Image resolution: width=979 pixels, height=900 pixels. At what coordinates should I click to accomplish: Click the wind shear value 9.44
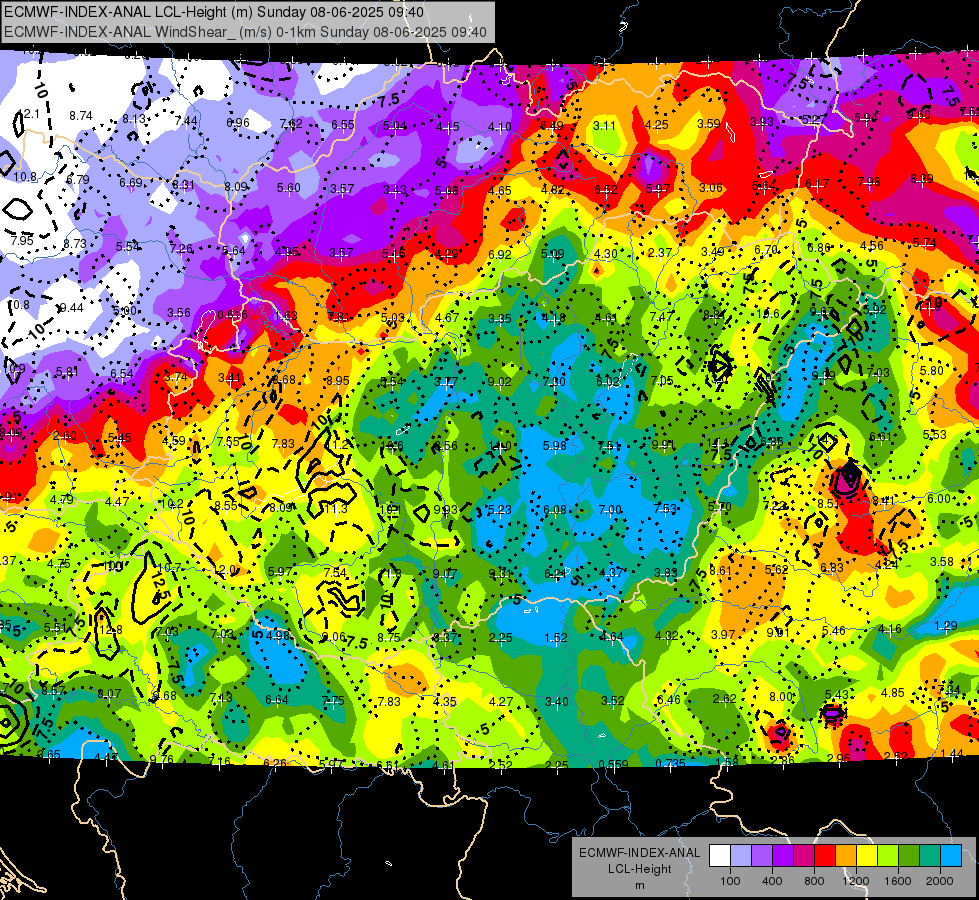(71, 307)
